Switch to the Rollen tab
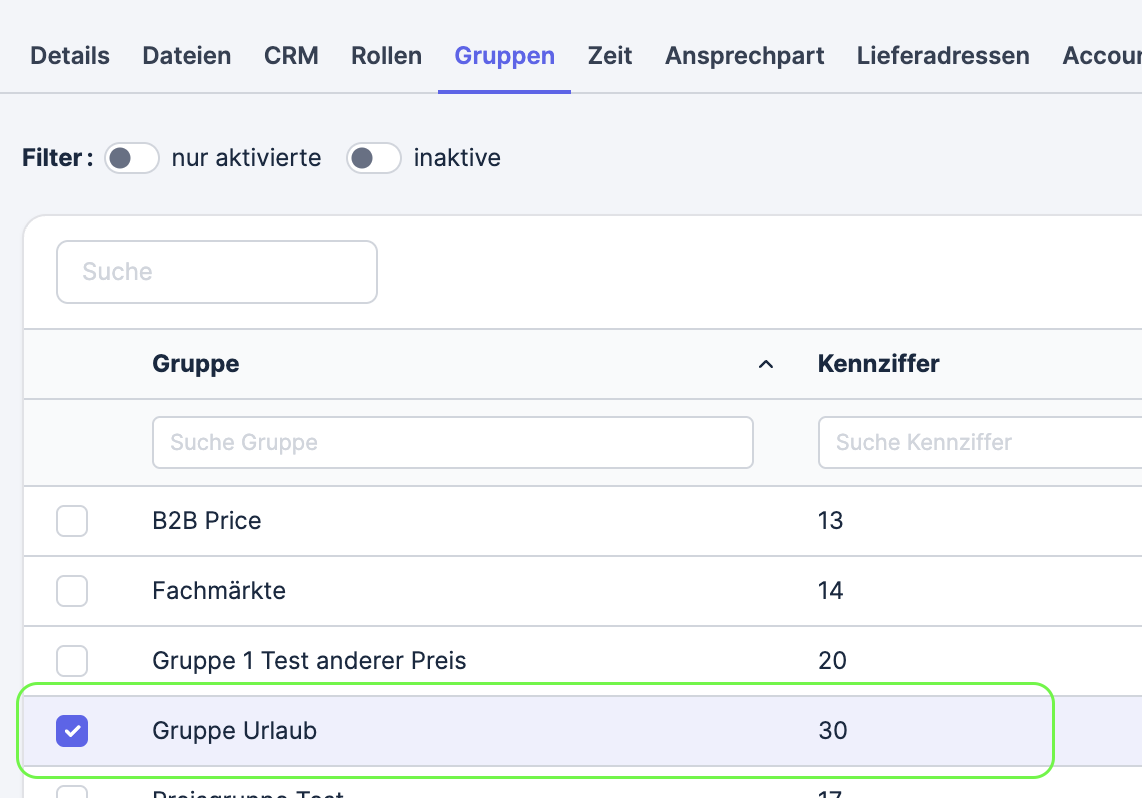The height and width of the screenshot is (798, 1142). pos(386,56)
